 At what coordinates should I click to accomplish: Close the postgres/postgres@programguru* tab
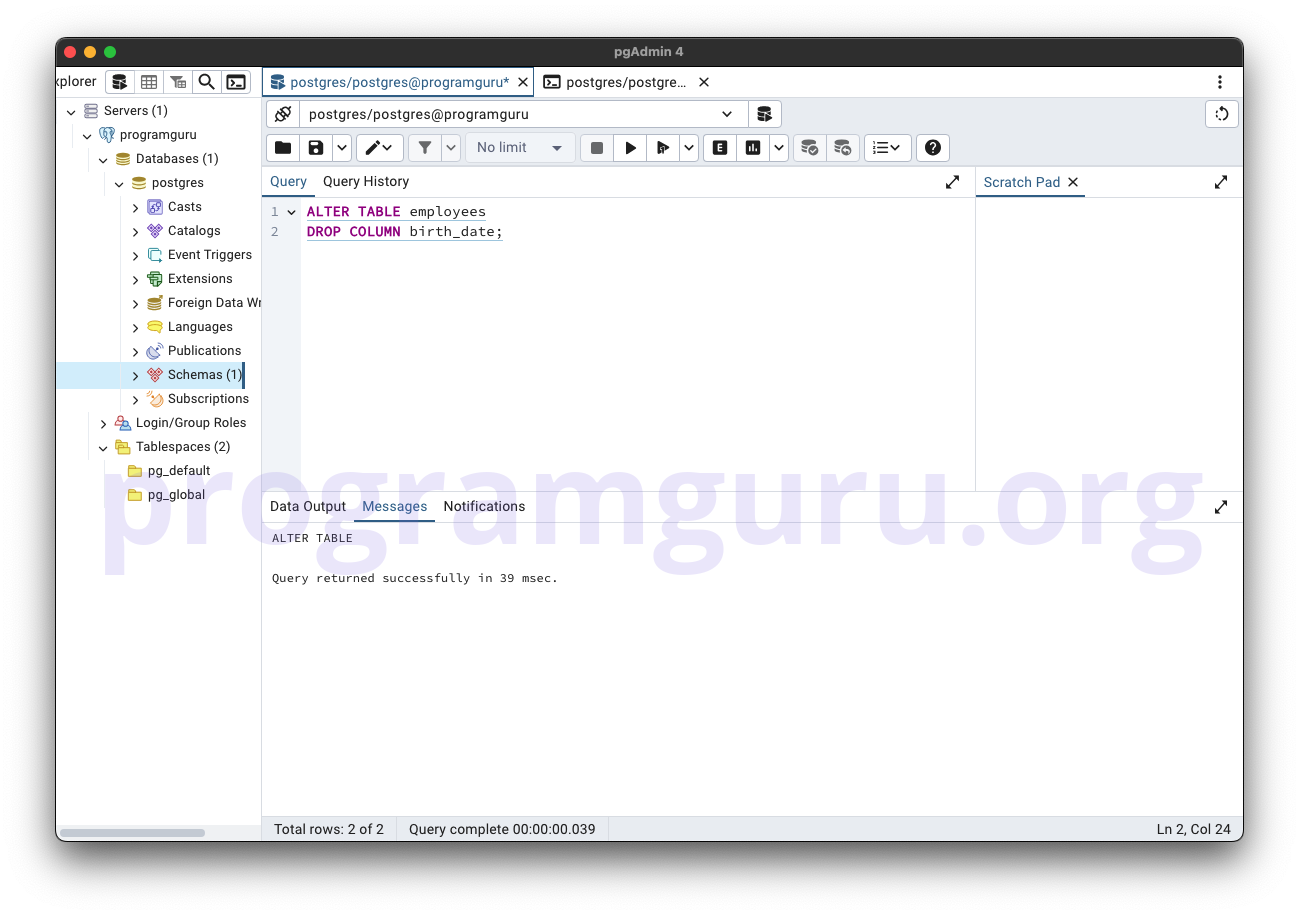coord(522,82)
